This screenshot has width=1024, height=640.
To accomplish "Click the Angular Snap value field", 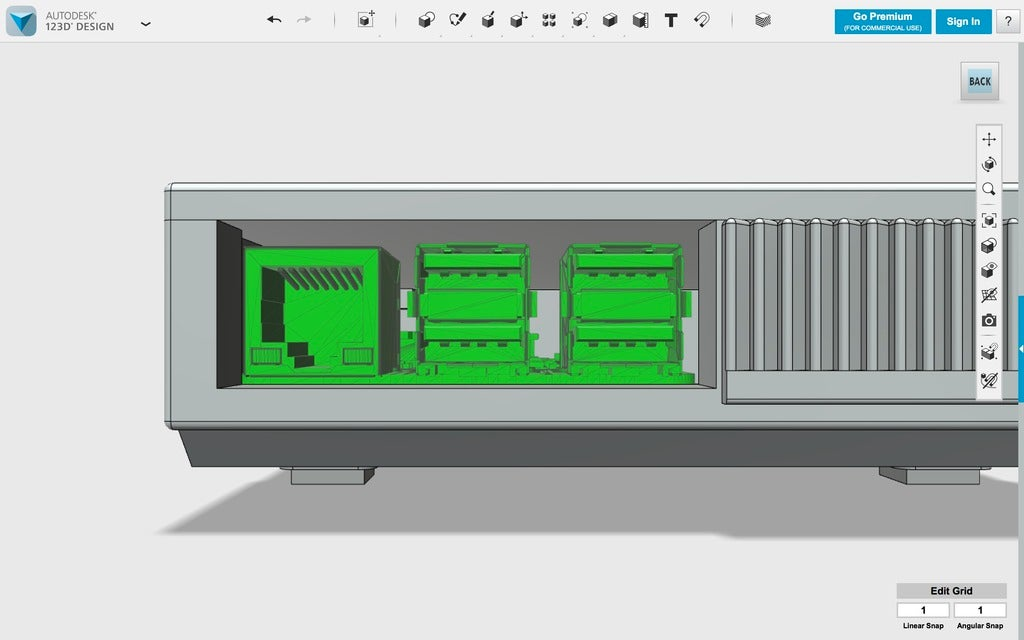I will click(980, 610).
